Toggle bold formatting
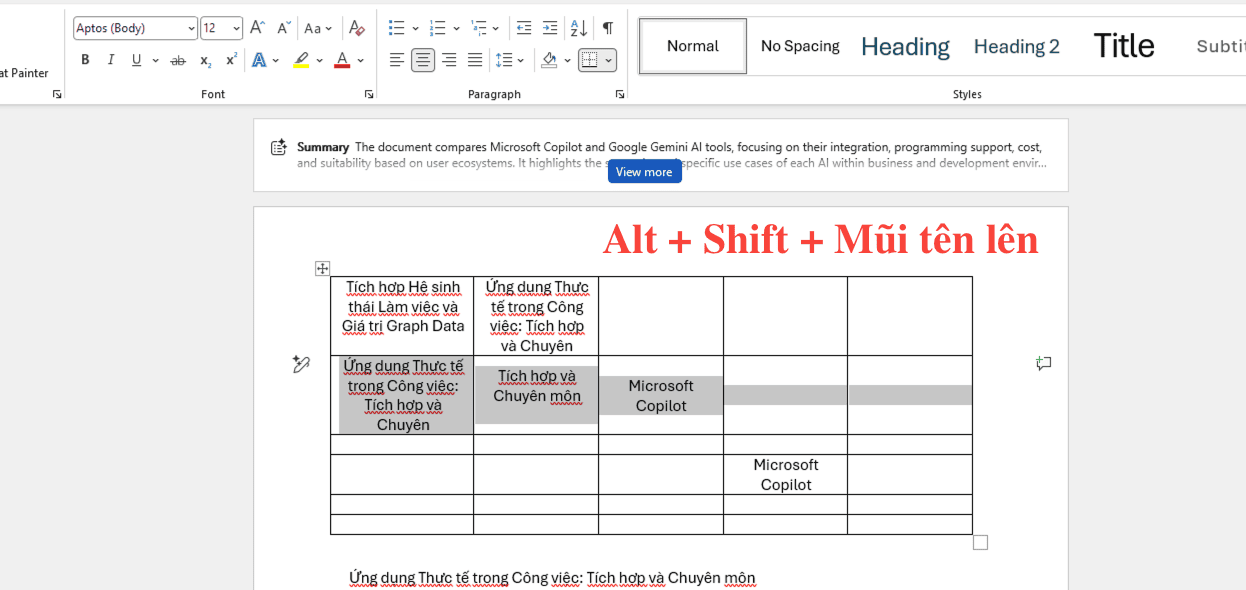Image resolution: width=1246 pixels, height=590 pixels. coord(85,60)
